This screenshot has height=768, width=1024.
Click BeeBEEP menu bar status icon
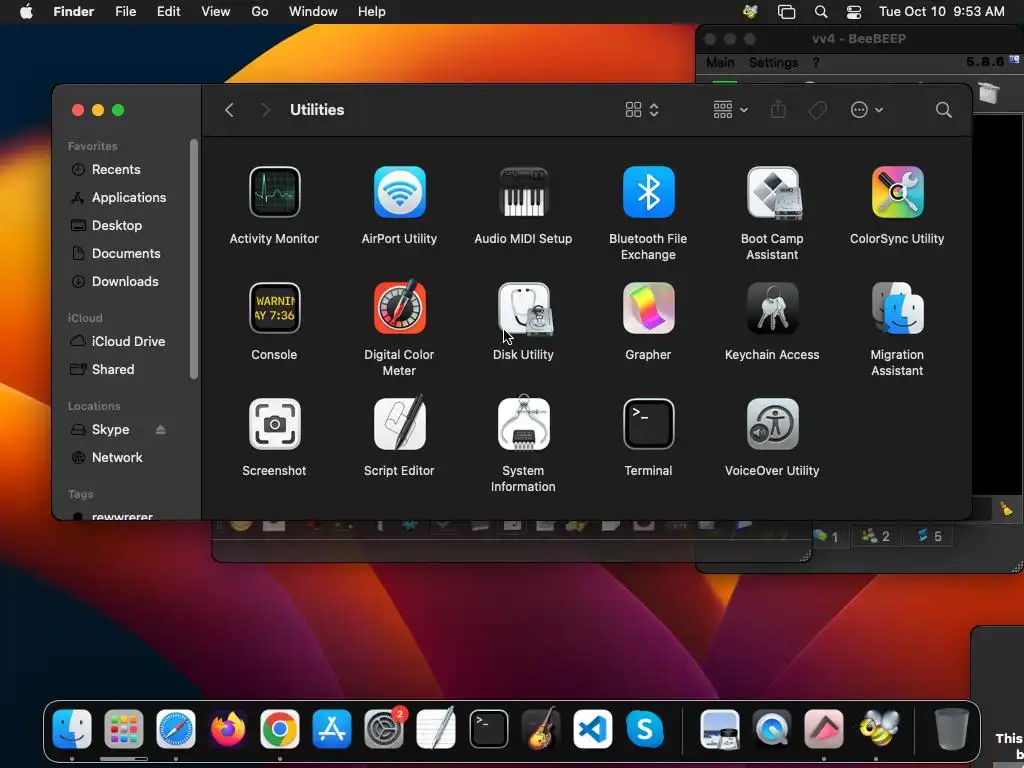click(x=750, y=12)
